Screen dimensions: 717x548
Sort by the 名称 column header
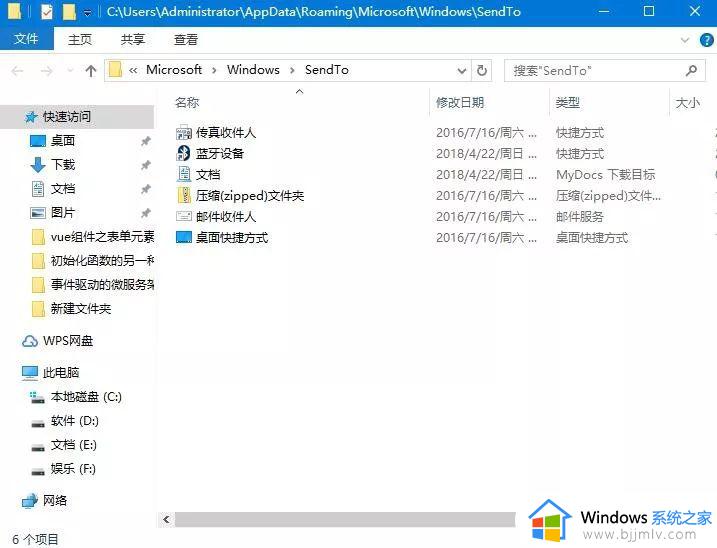(187, 102)
